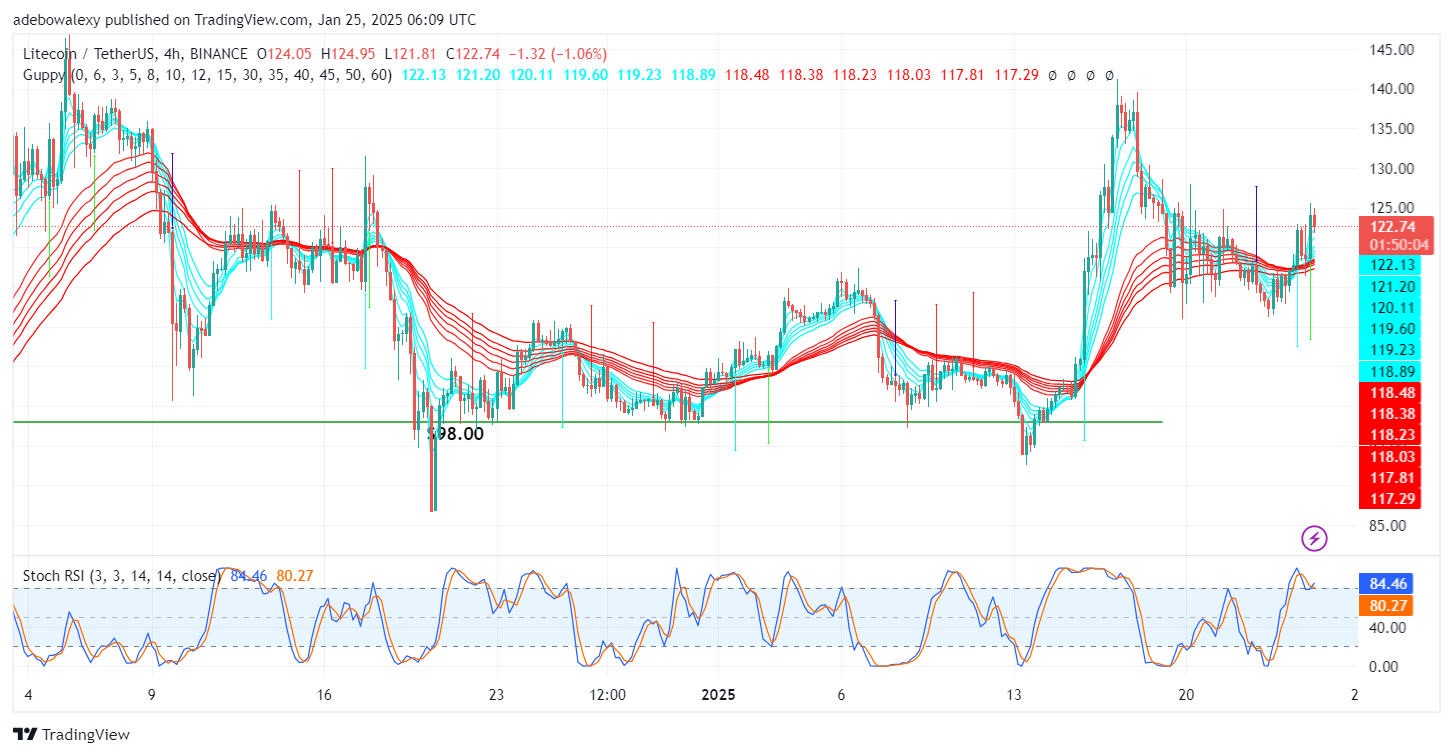1453x756 pixels.
Task: Click the Guppy legend value 122.13
Action: click(x=424, y=74)
